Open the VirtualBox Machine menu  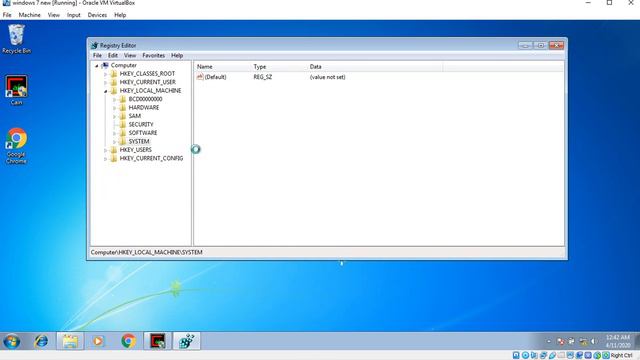29,15
